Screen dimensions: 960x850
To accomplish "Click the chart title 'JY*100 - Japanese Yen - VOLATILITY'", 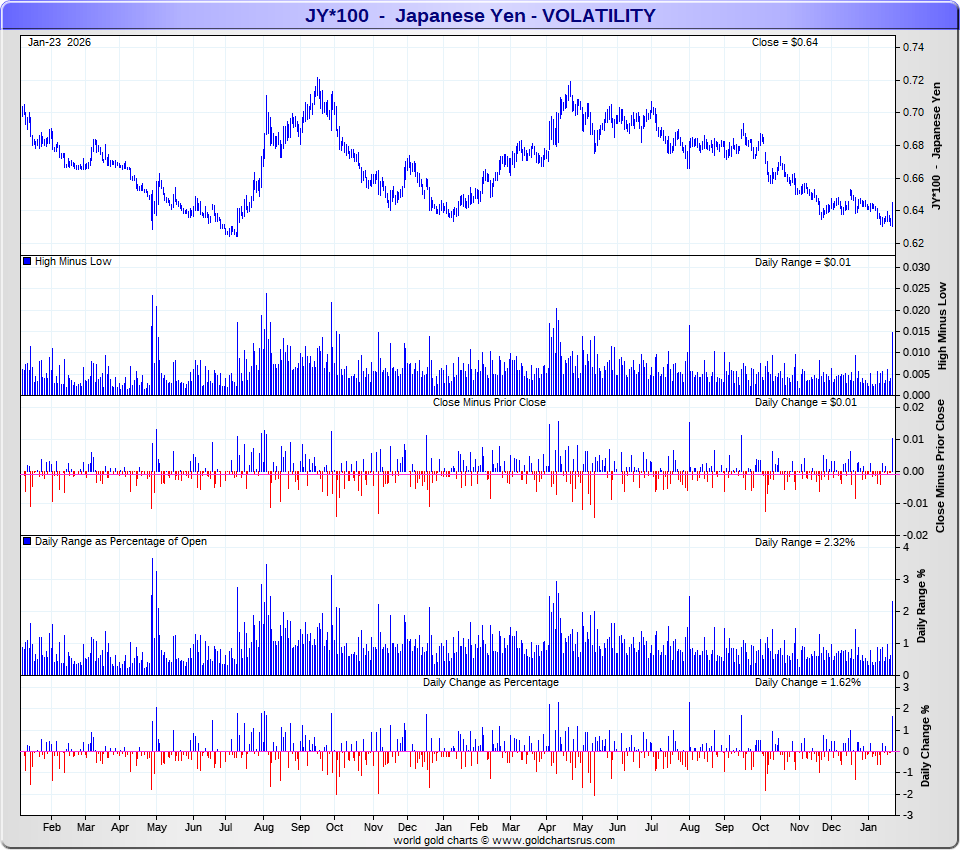I will 480,15.
